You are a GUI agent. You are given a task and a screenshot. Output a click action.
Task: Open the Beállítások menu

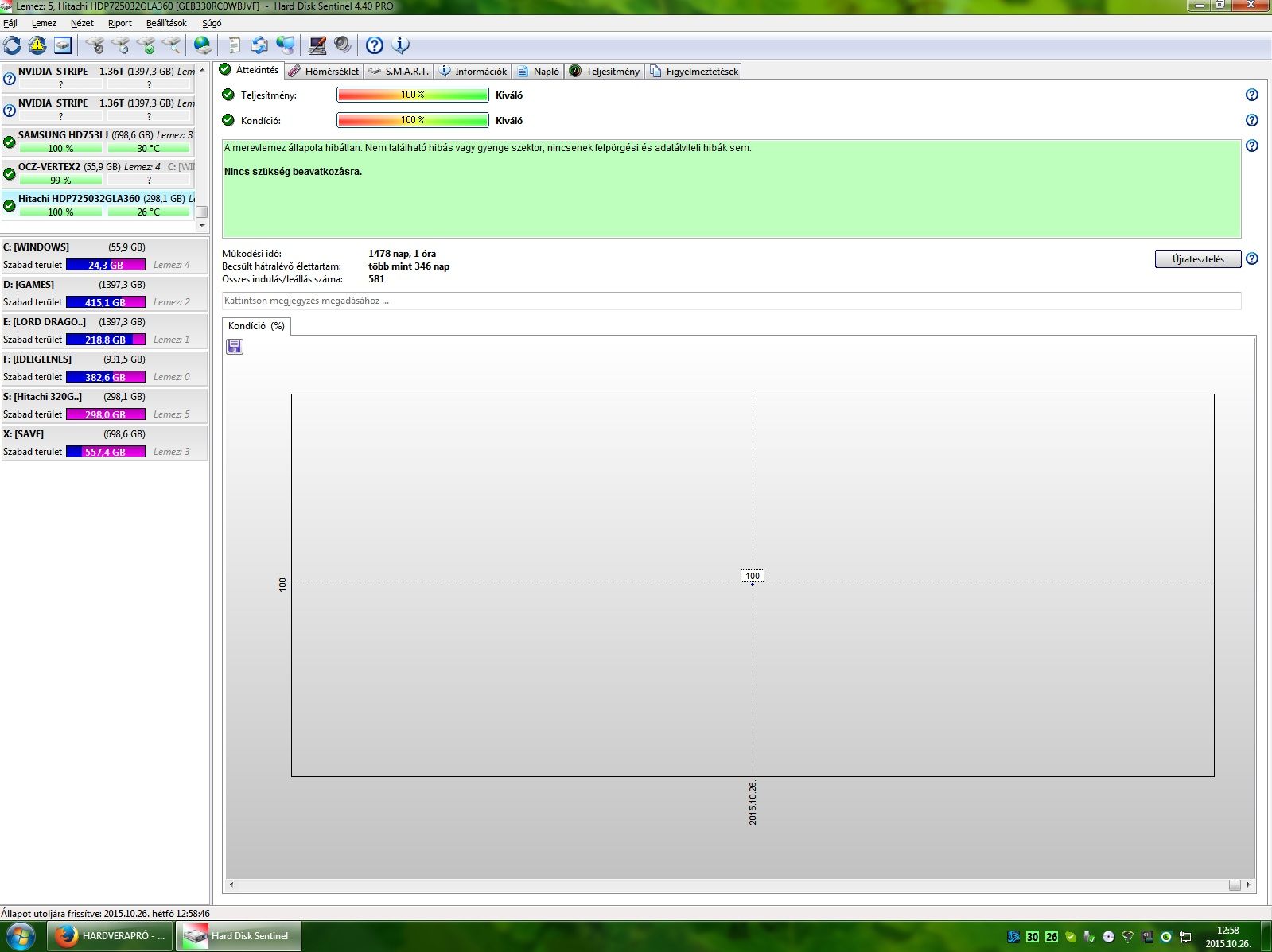(166, 23)
